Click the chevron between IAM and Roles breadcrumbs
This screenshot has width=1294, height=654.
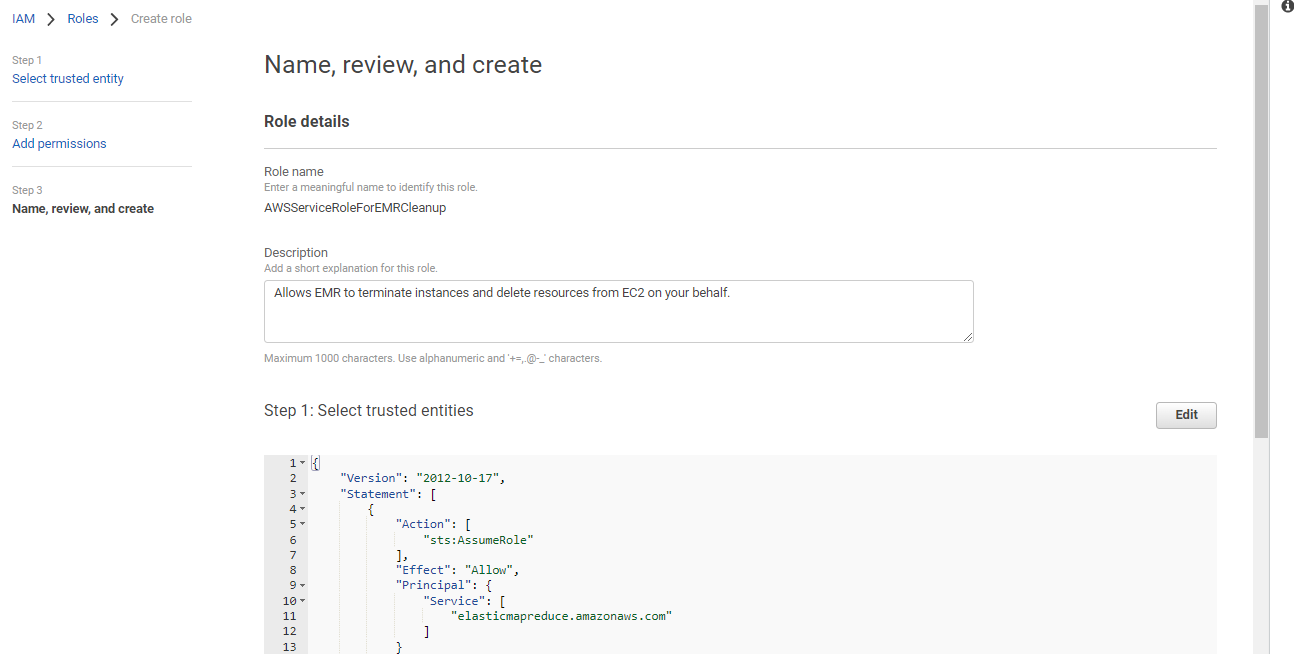50,18
